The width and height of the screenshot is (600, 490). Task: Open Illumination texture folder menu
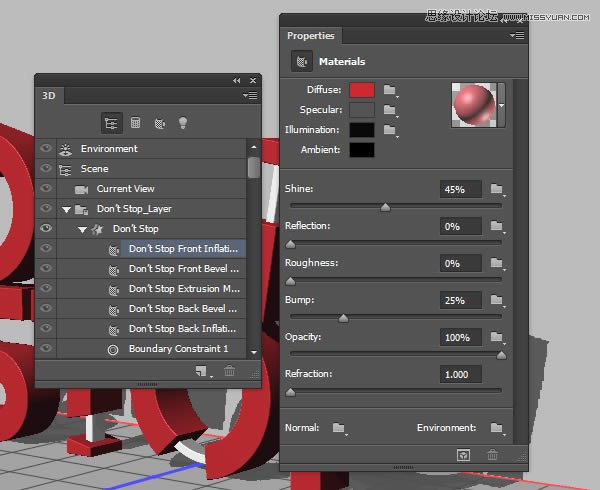[x=390, y=130]
